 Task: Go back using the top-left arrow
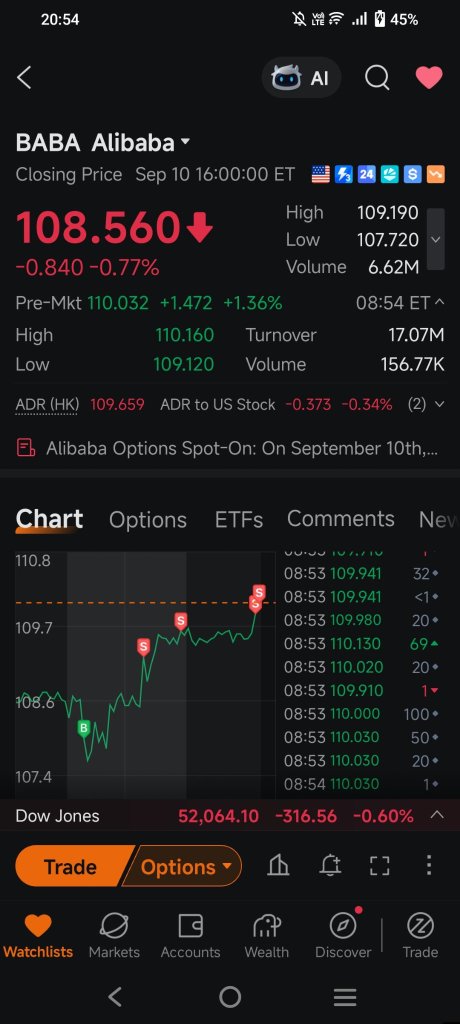pos(24,78)
